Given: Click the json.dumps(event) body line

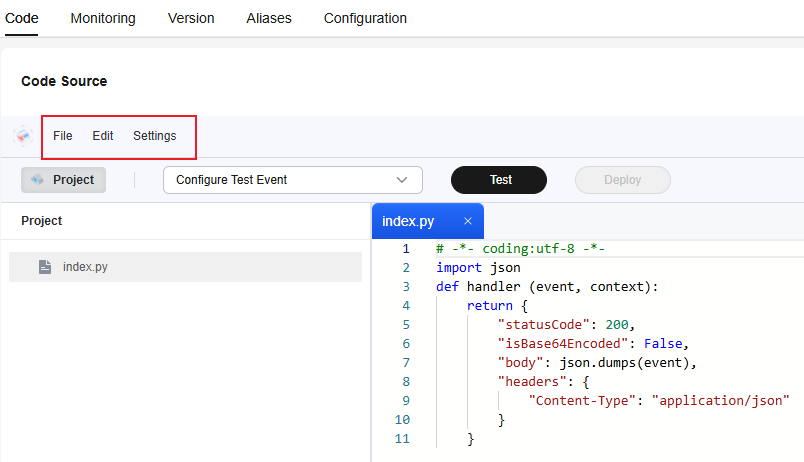Looking at the screenshot, I should pos(597,363).
